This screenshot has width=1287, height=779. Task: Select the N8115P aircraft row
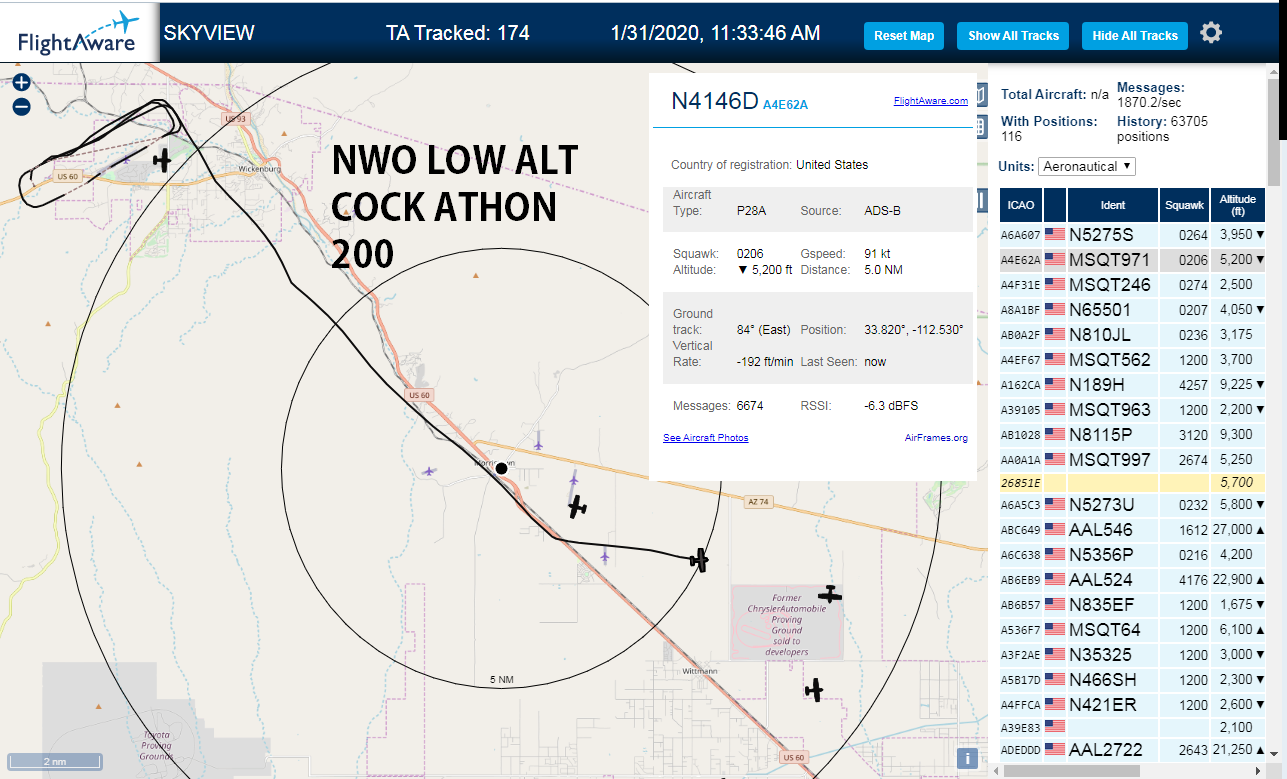[x=1133, y=435]
